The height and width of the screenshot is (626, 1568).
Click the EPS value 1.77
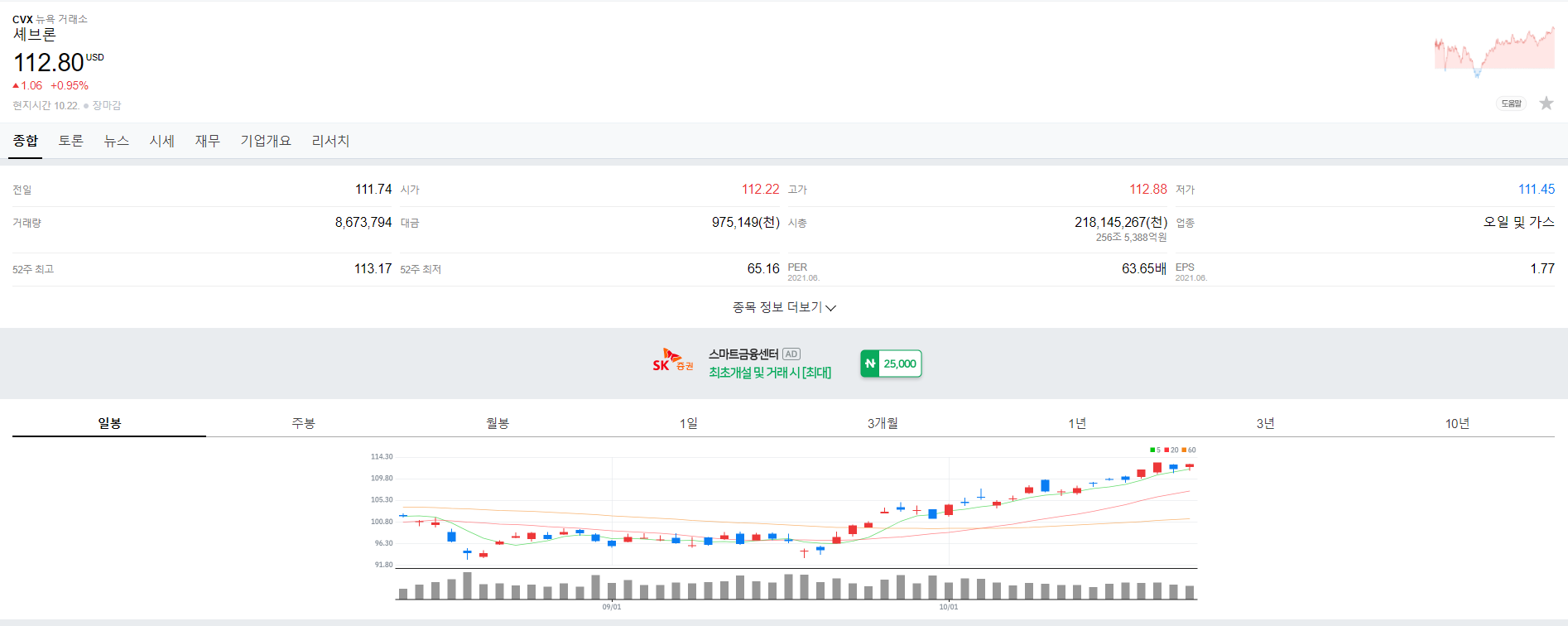1542,269
